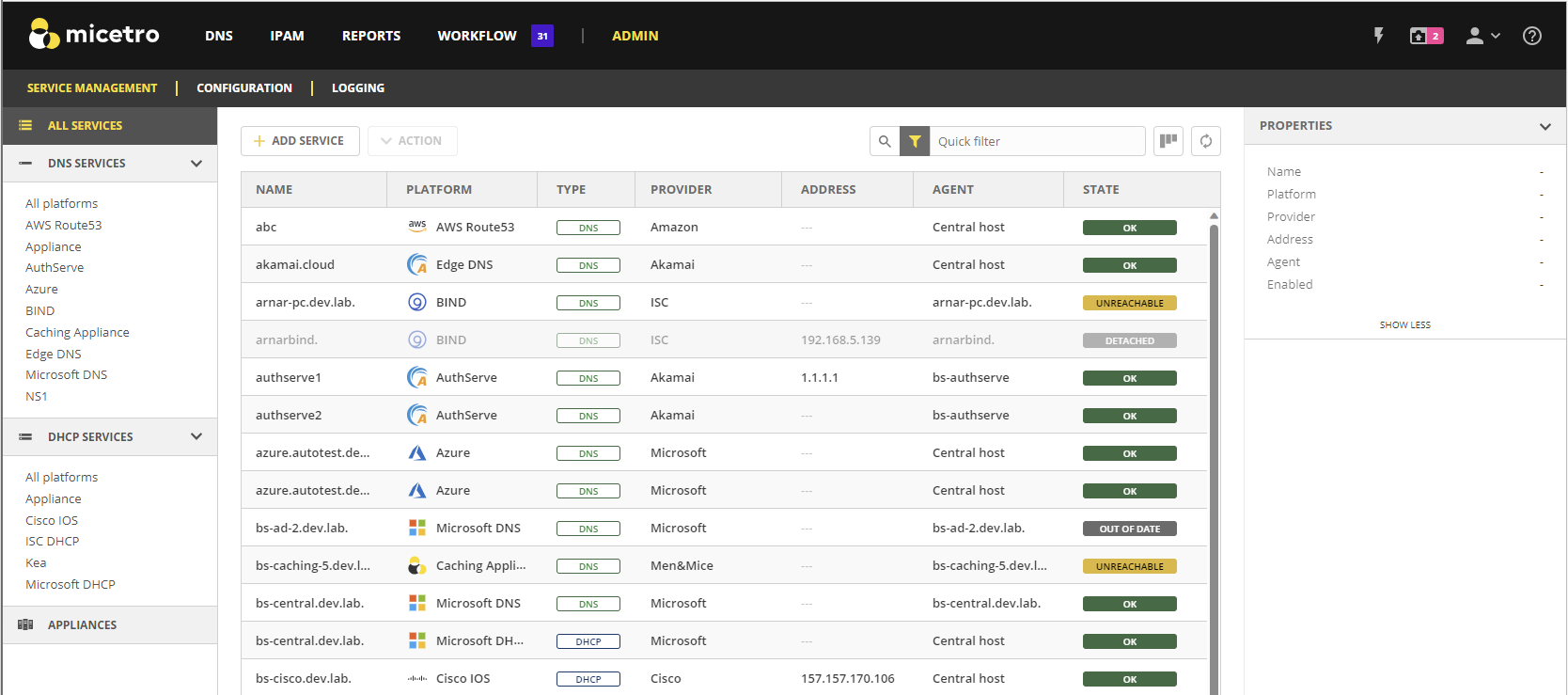This screenshot has width=1568, height=695.
Task: Open the notifications icon with badge 2
Action: 1425,36
